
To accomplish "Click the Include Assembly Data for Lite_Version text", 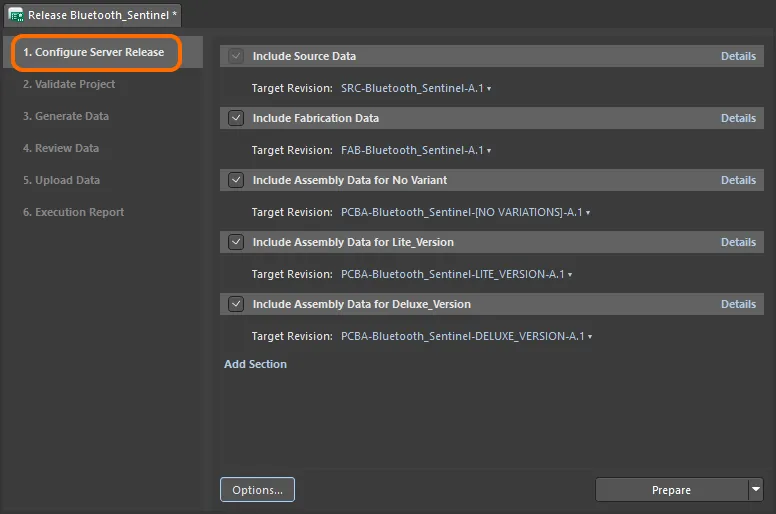I will coord(353,242).
